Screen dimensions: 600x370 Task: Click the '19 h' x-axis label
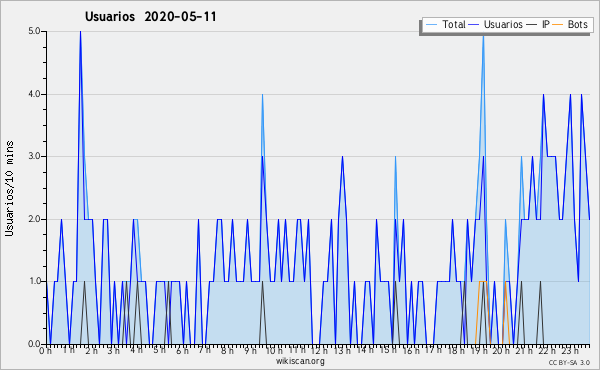(x=478, y=350)
